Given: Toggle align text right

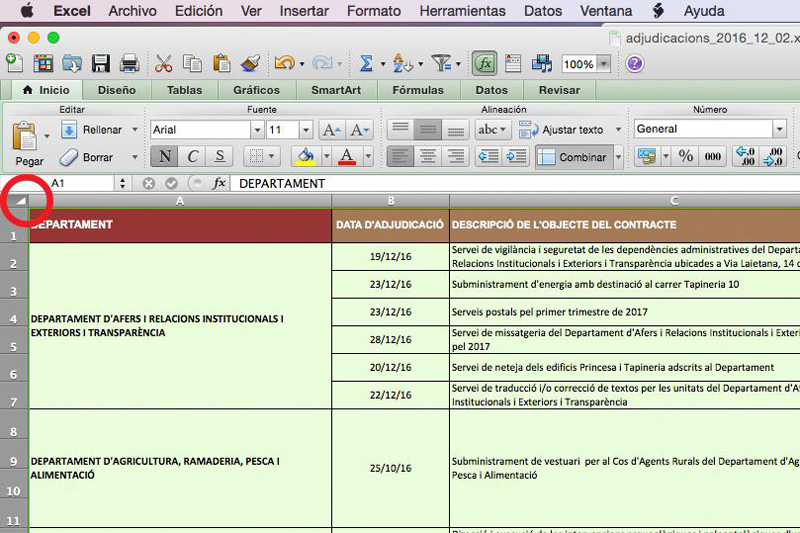Looking at the screenshot, I should pos(455,157).
